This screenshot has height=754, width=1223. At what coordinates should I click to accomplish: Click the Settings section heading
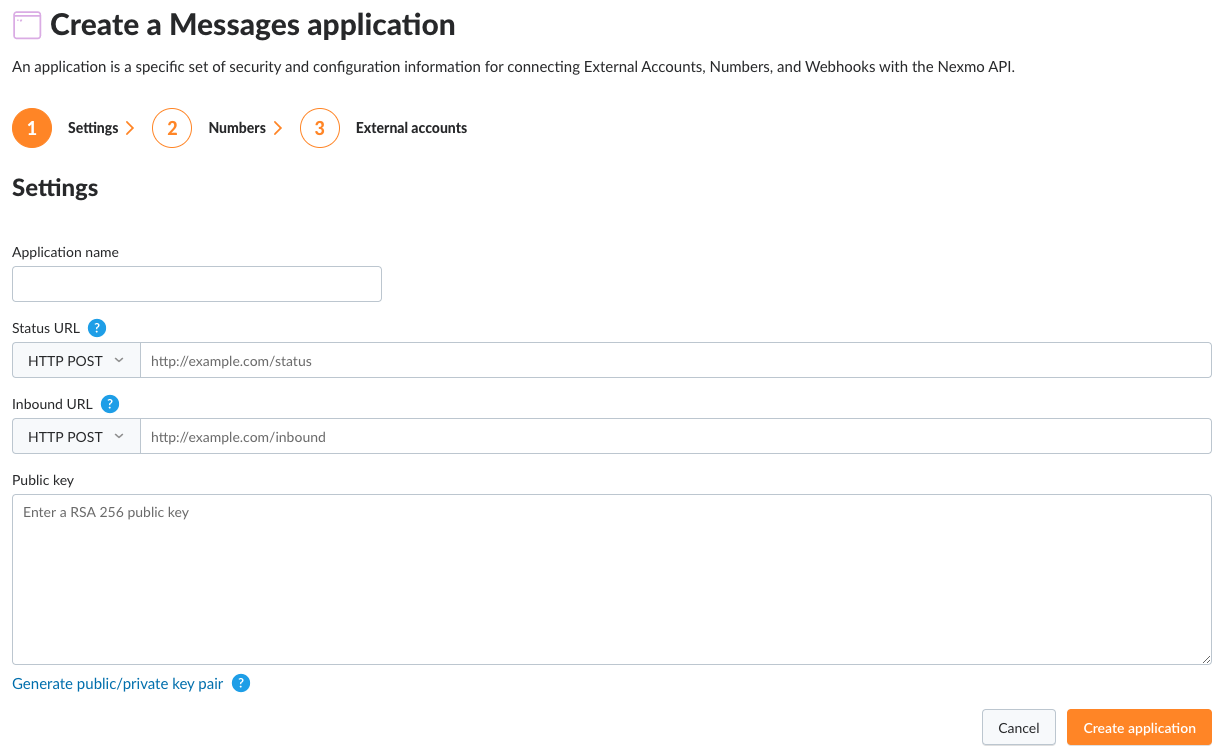tap(55, 188)
